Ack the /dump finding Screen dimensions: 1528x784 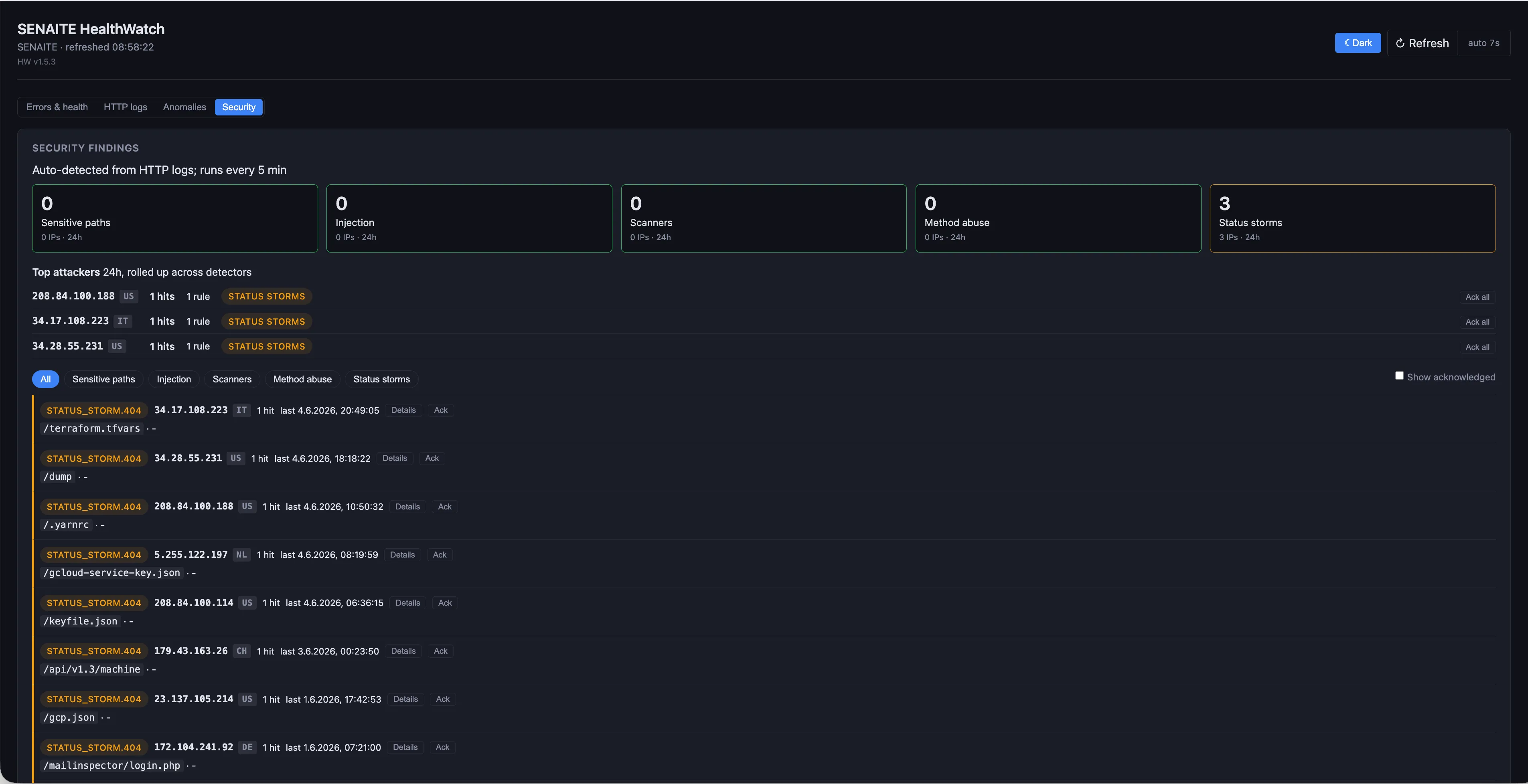[432, 459]
